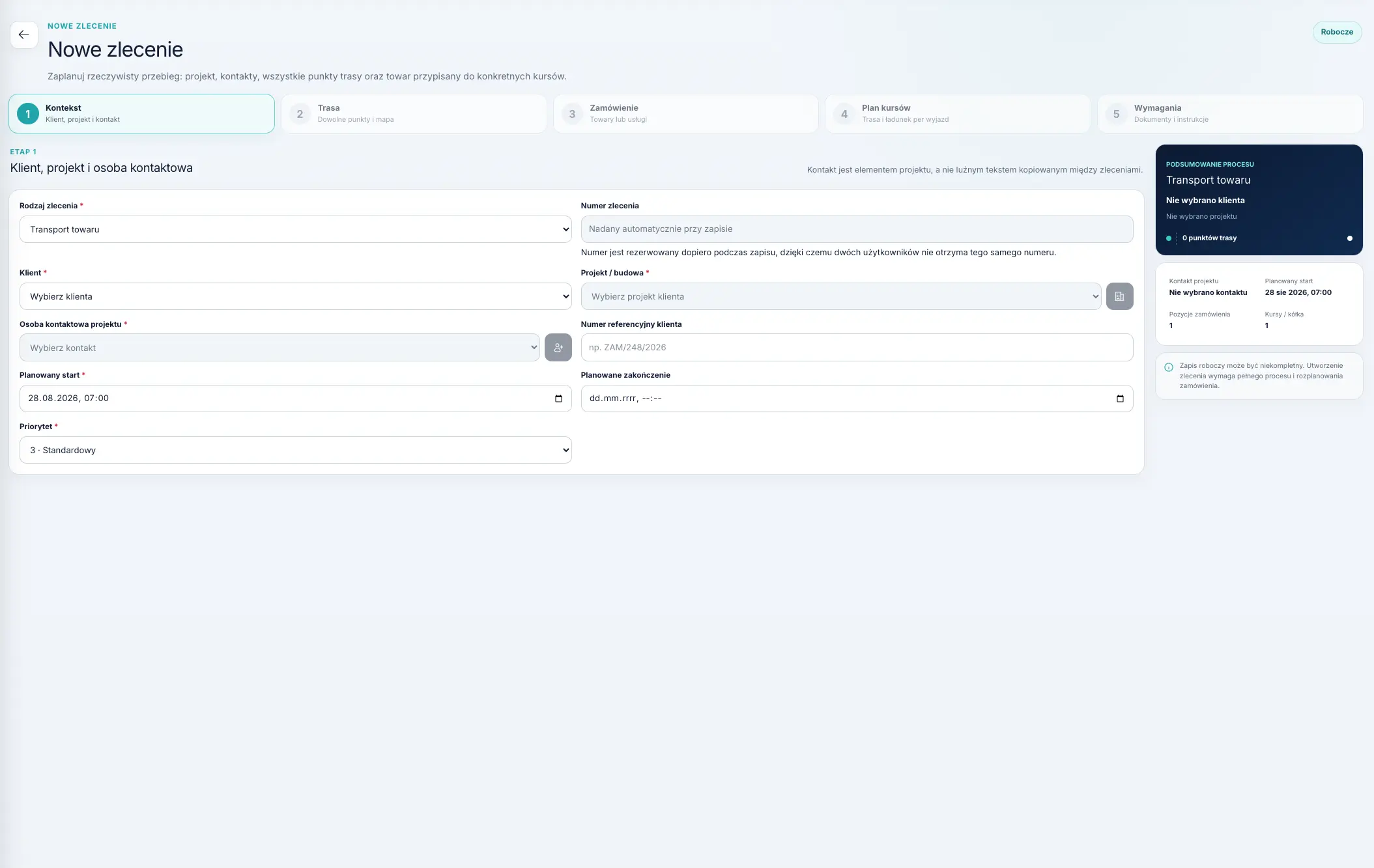Open the Klient dropdown
Viewport: 1374px width, 868px height.
[296, 296]
